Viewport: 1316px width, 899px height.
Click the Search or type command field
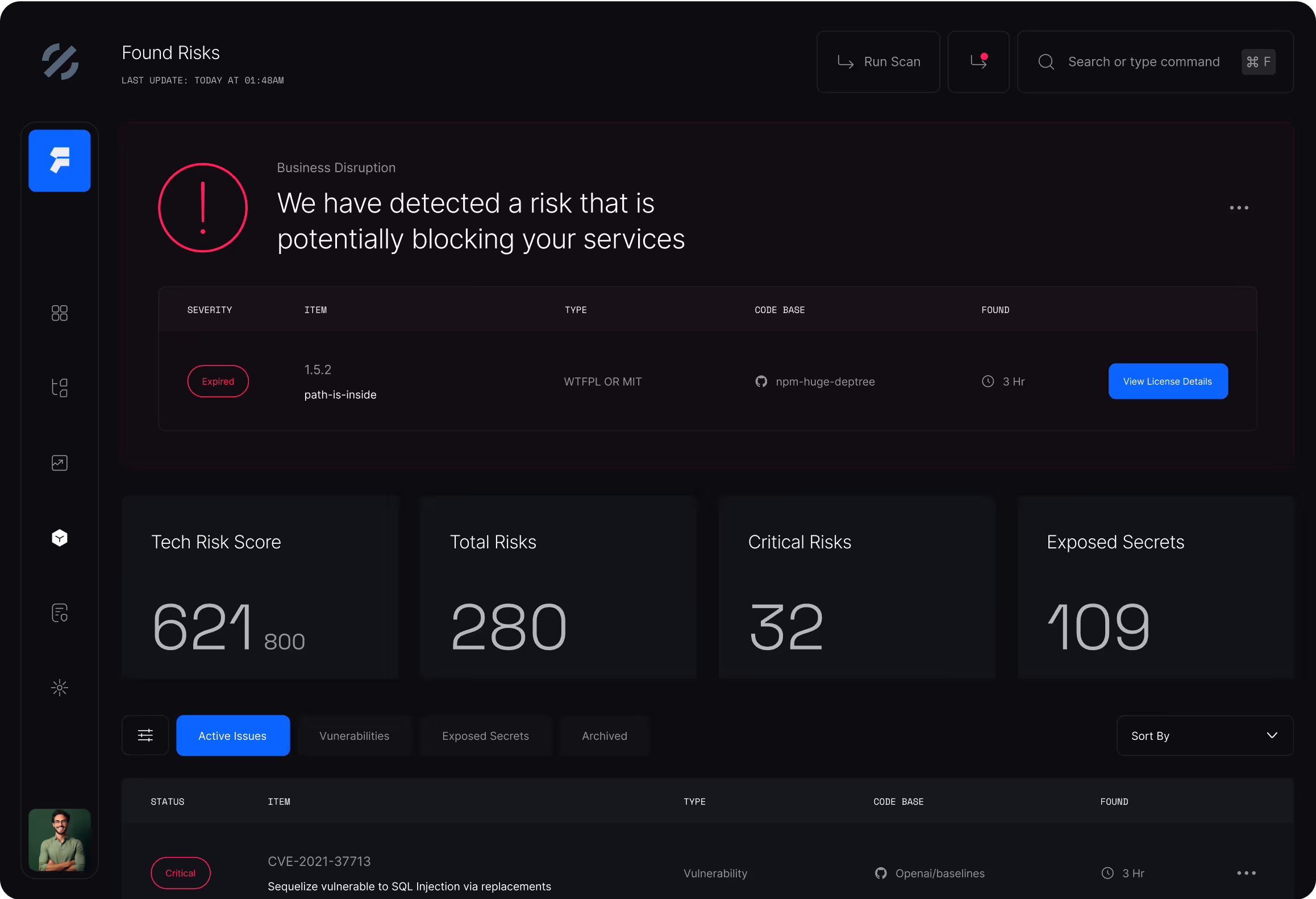[x=1143, y=62]
